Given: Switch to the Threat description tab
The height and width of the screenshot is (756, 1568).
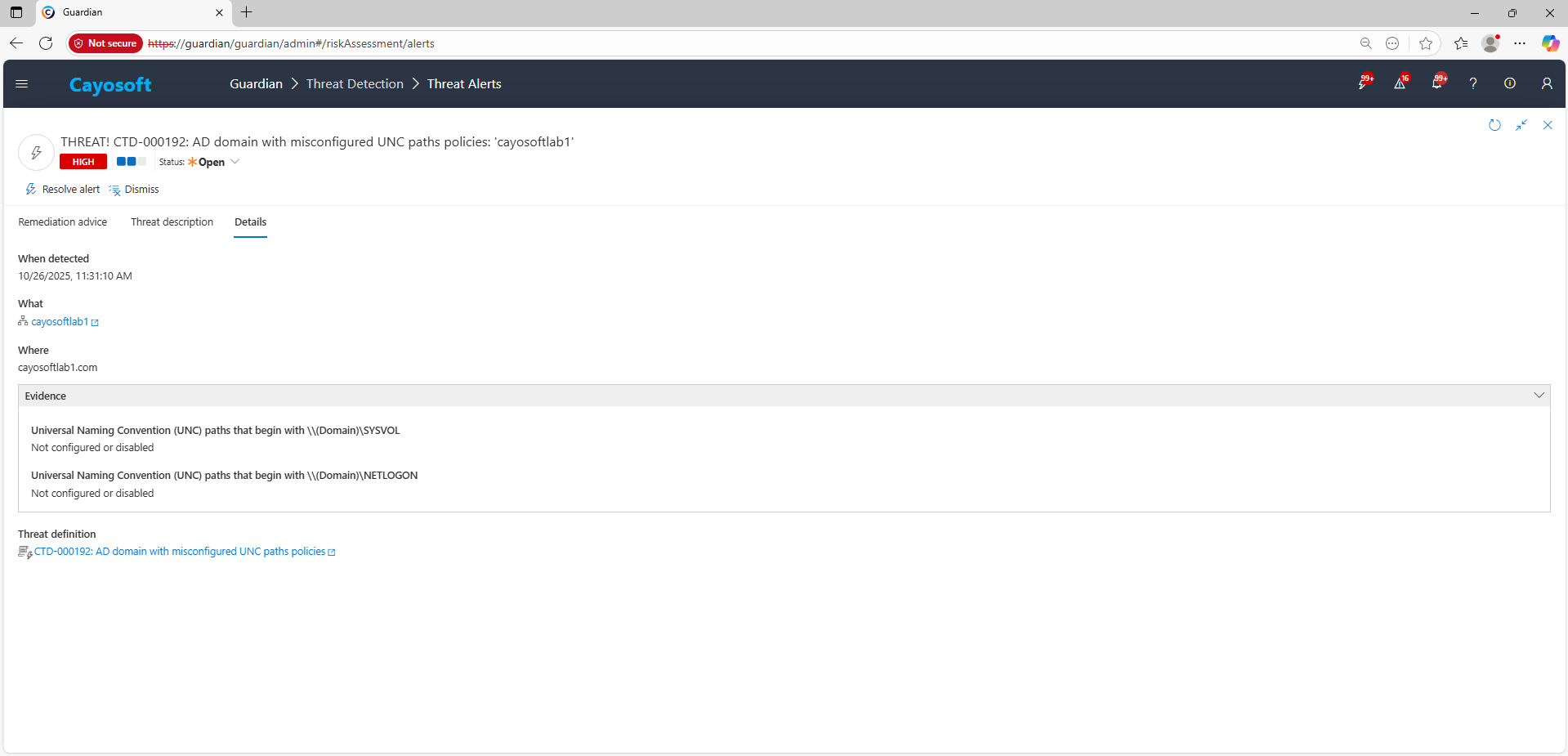Looking at the screenshot, I should 172,222.
